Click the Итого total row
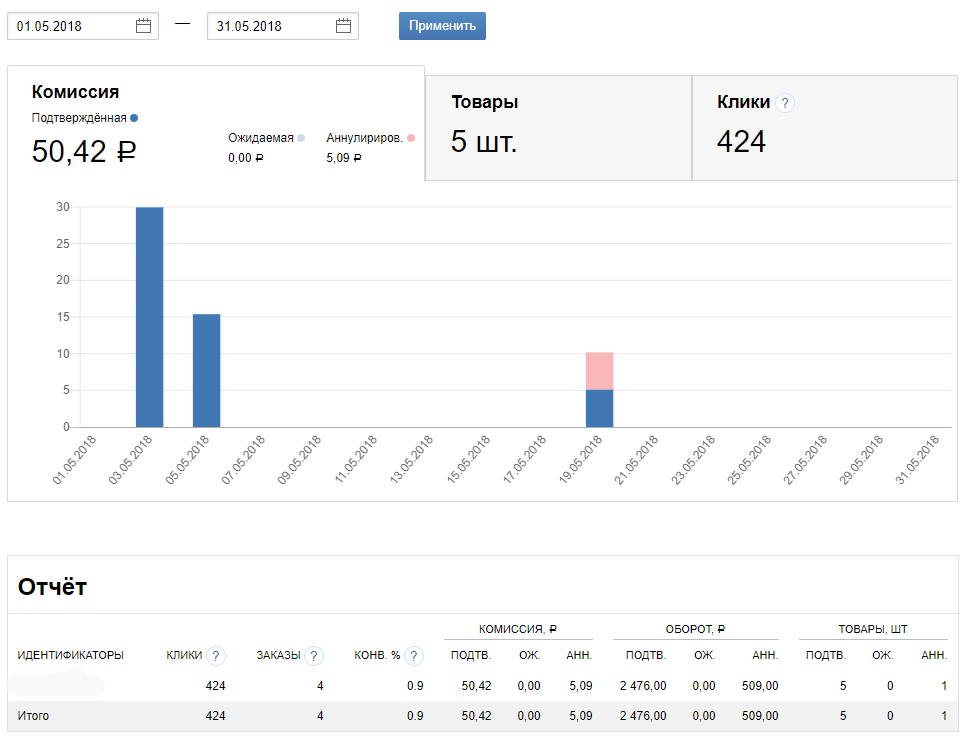Image resolution: width=964 pixels, height=747 pixels. point(480,716)
